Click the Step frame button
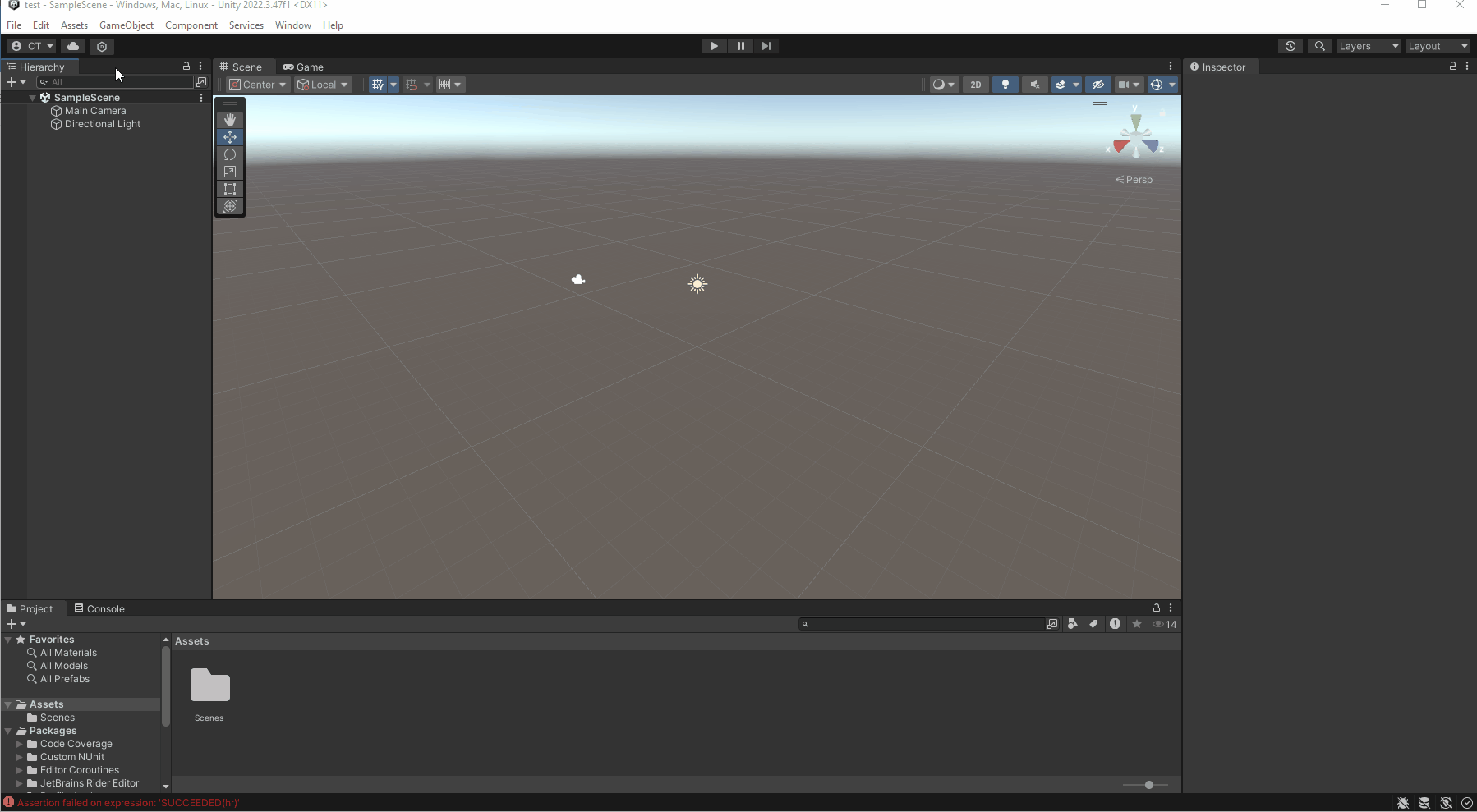 pyautogui.click(x=766, y=46)
